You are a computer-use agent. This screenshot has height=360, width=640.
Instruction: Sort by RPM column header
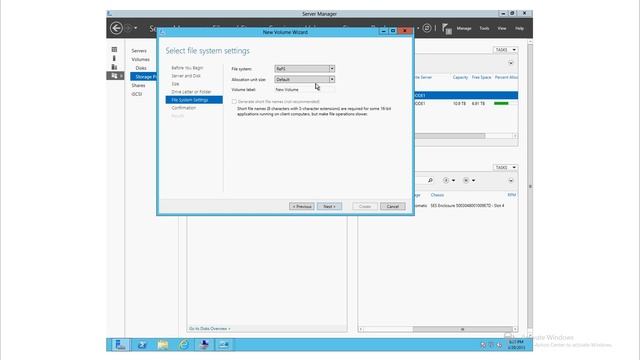(x=511, y=195)
